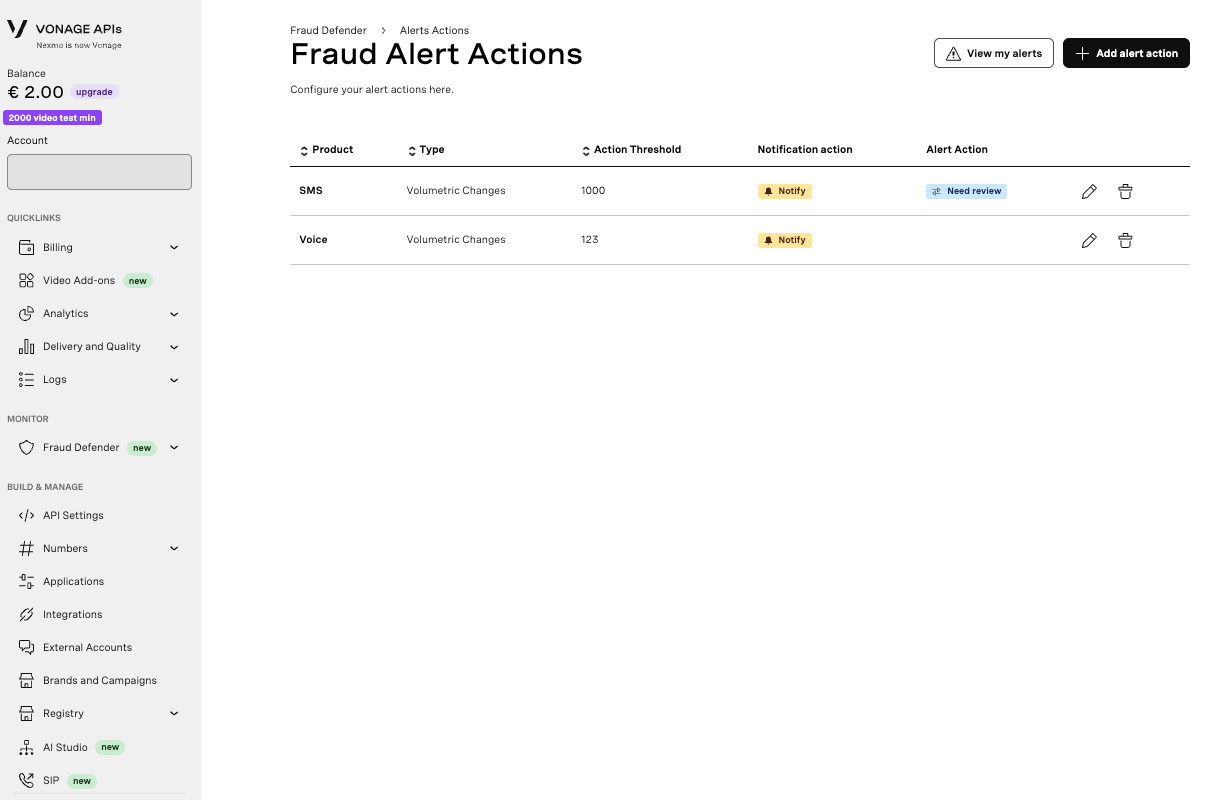Open External Accounts via its icon

26,647
